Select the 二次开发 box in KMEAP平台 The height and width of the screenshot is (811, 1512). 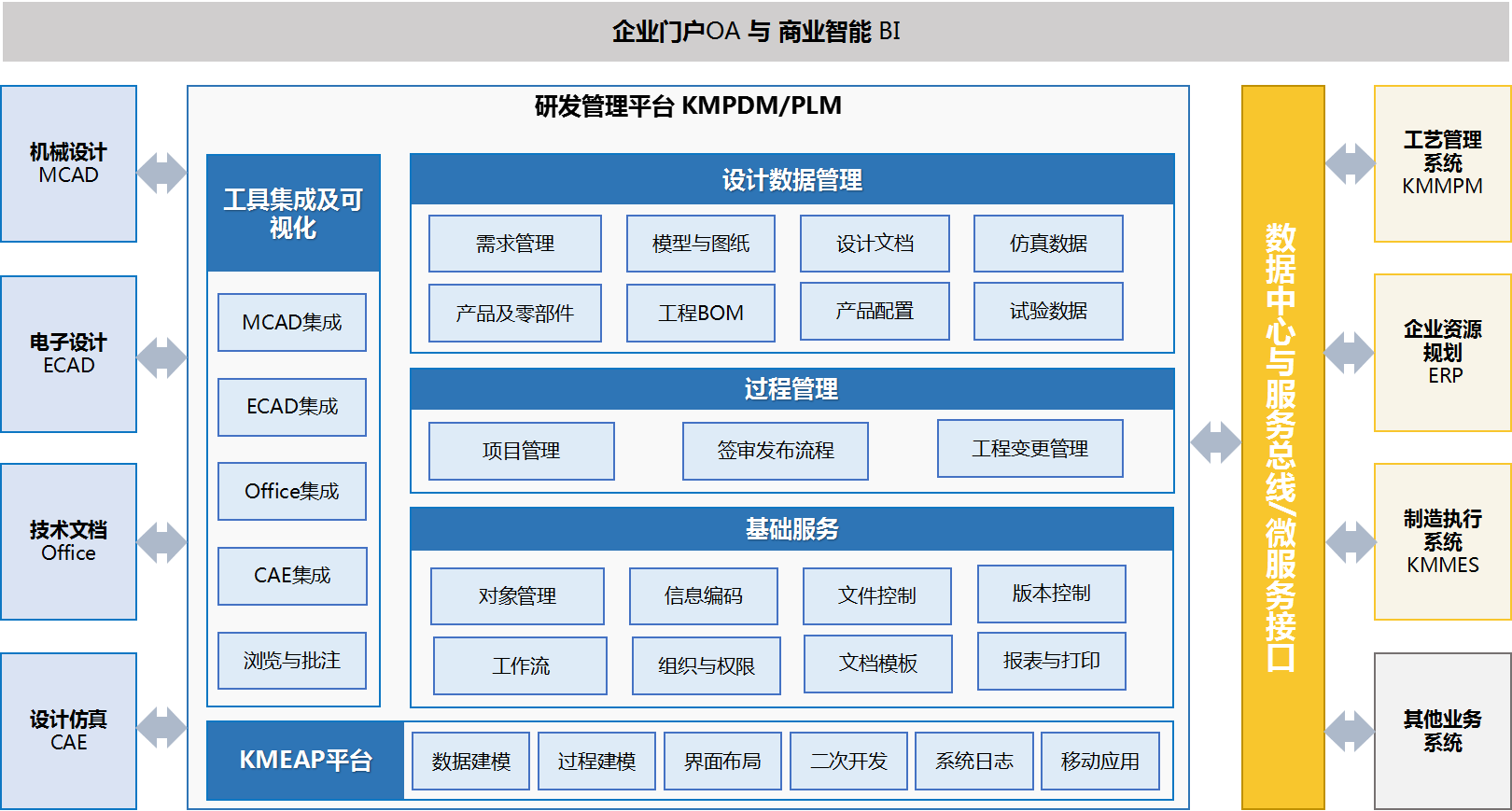tap(848, 762)
